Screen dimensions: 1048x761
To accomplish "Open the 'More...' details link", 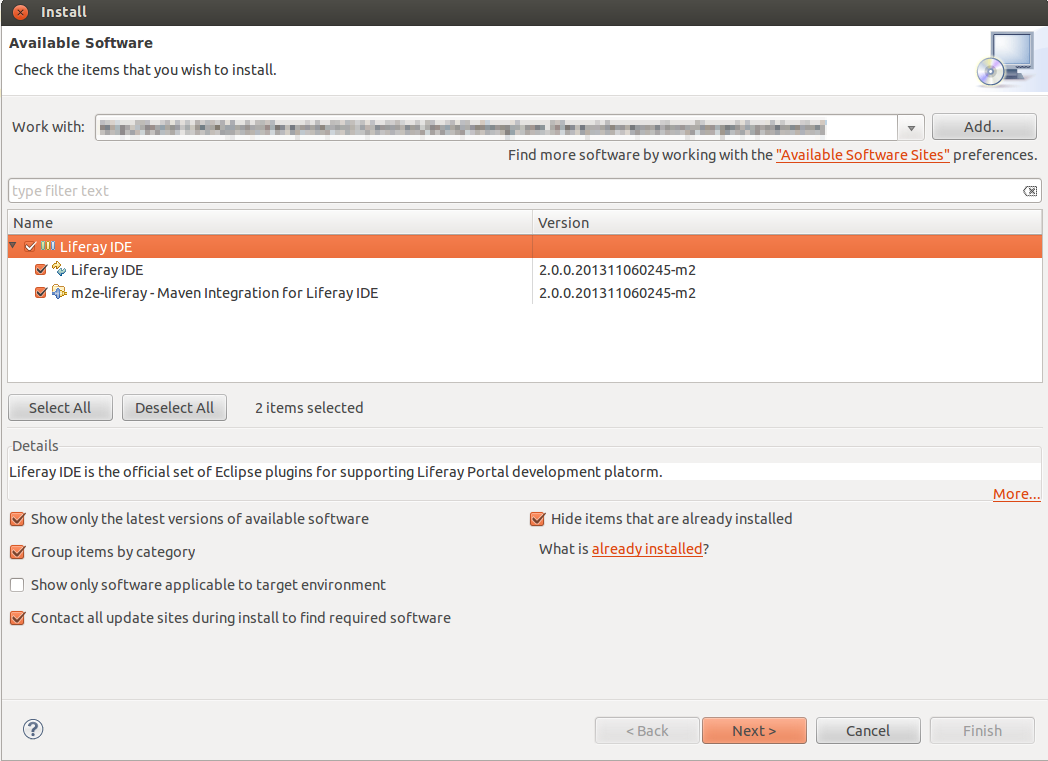I will point(1016,494).
